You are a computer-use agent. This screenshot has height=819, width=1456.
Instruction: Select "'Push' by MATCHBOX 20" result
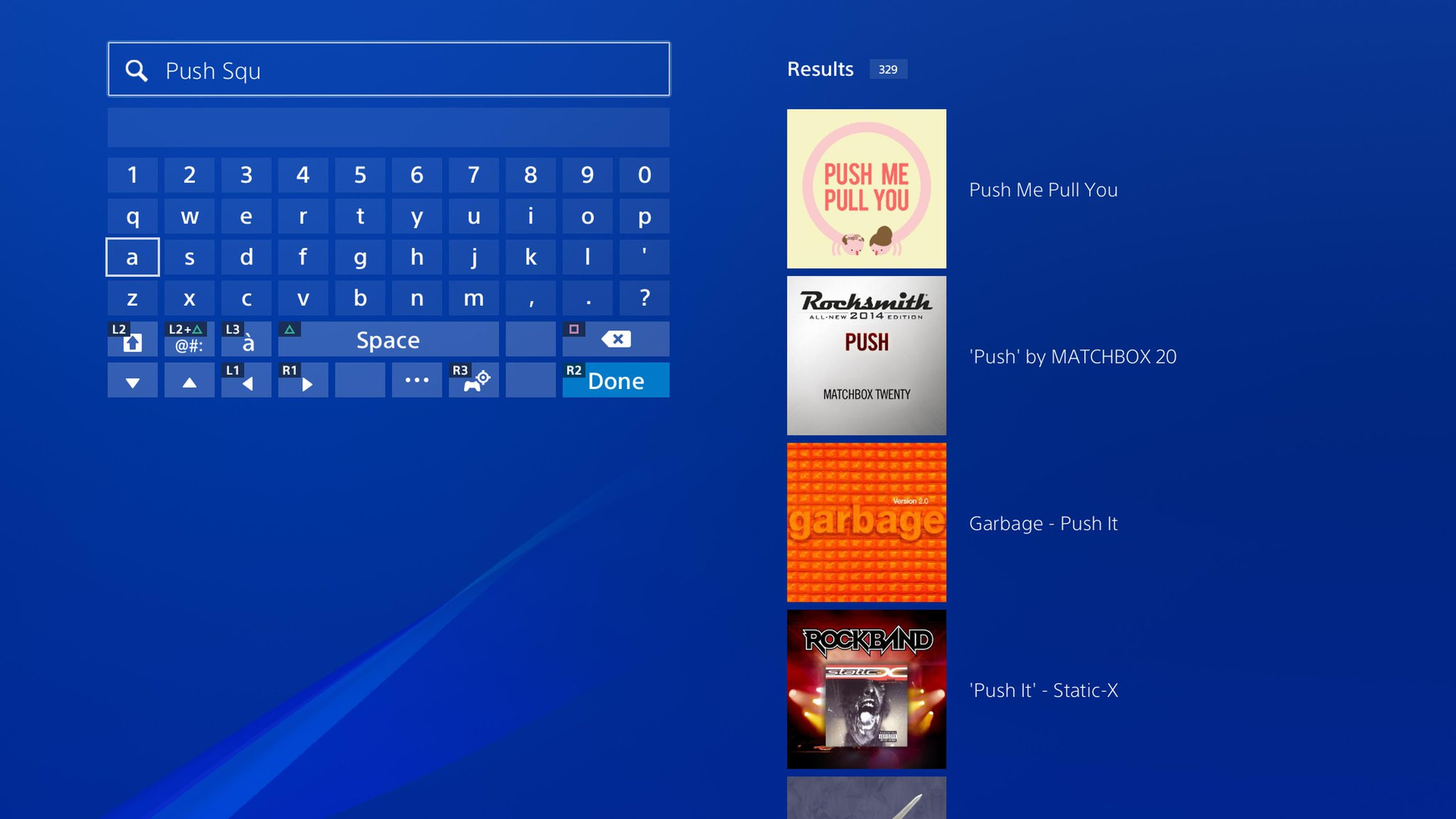click(x=1073, y=356)
